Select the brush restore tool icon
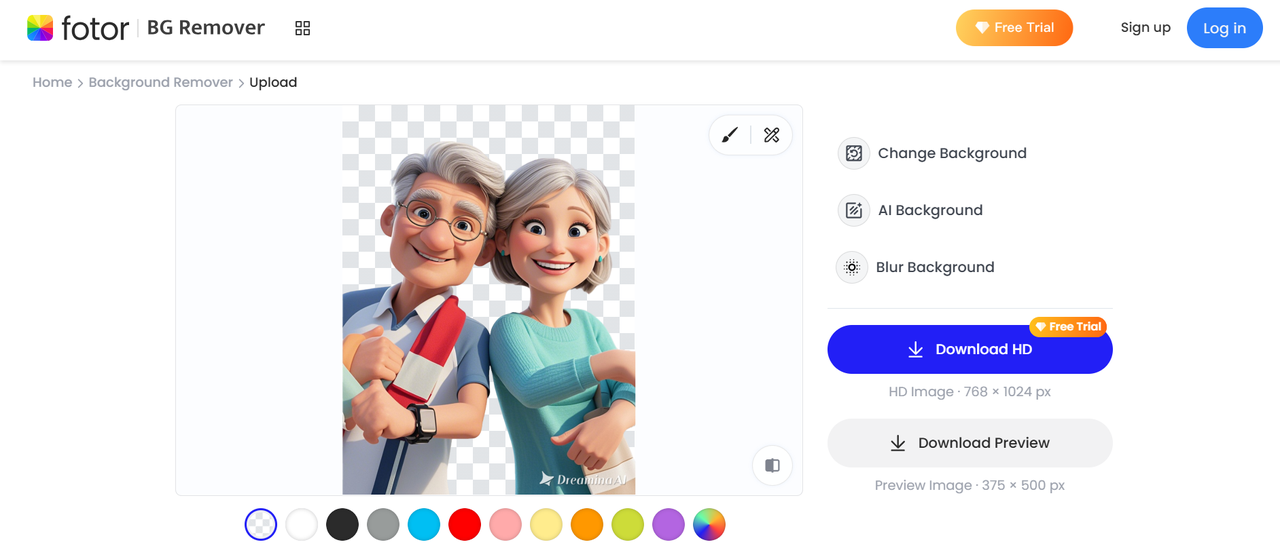1280x555 pixels. (x=730, y=135)
